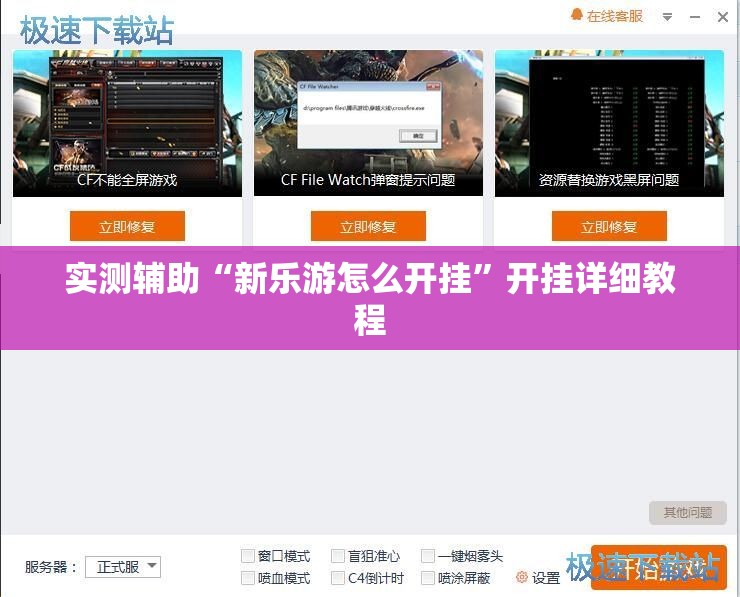
Task: Toggle the 盲狙准心 checkbox
Action: coord(337,556)
